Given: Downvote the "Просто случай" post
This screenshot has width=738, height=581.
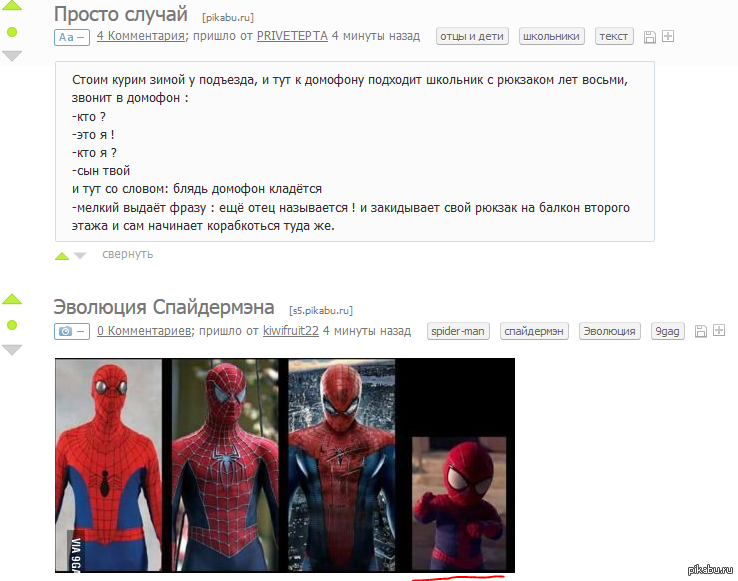Looking at the screenshot, I should pyautogui.click(x=12, y=56).
